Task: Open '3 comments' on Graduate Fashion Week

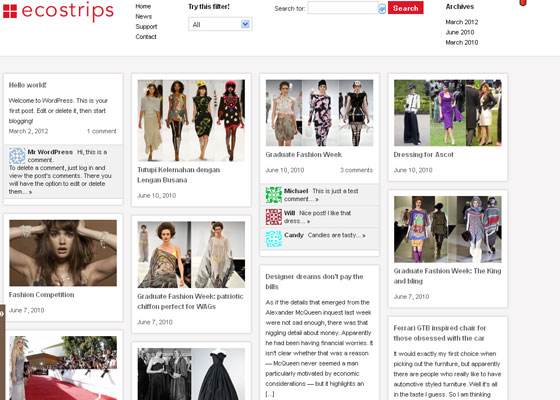Action: pos(356,170)
